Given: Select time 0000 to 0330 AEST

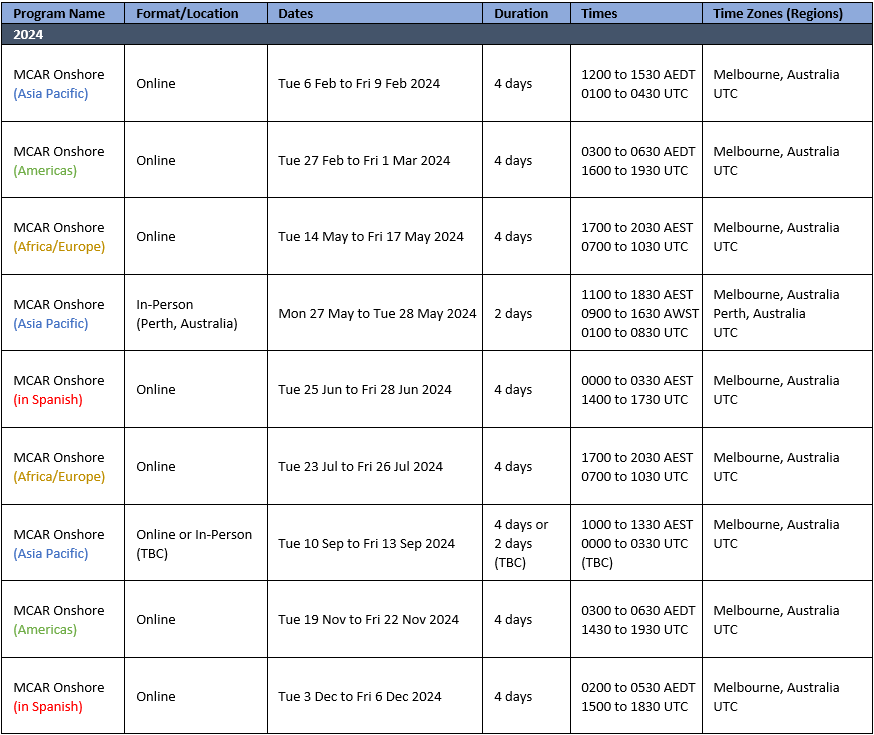Looking at the screenshot, I should (637, 381).
